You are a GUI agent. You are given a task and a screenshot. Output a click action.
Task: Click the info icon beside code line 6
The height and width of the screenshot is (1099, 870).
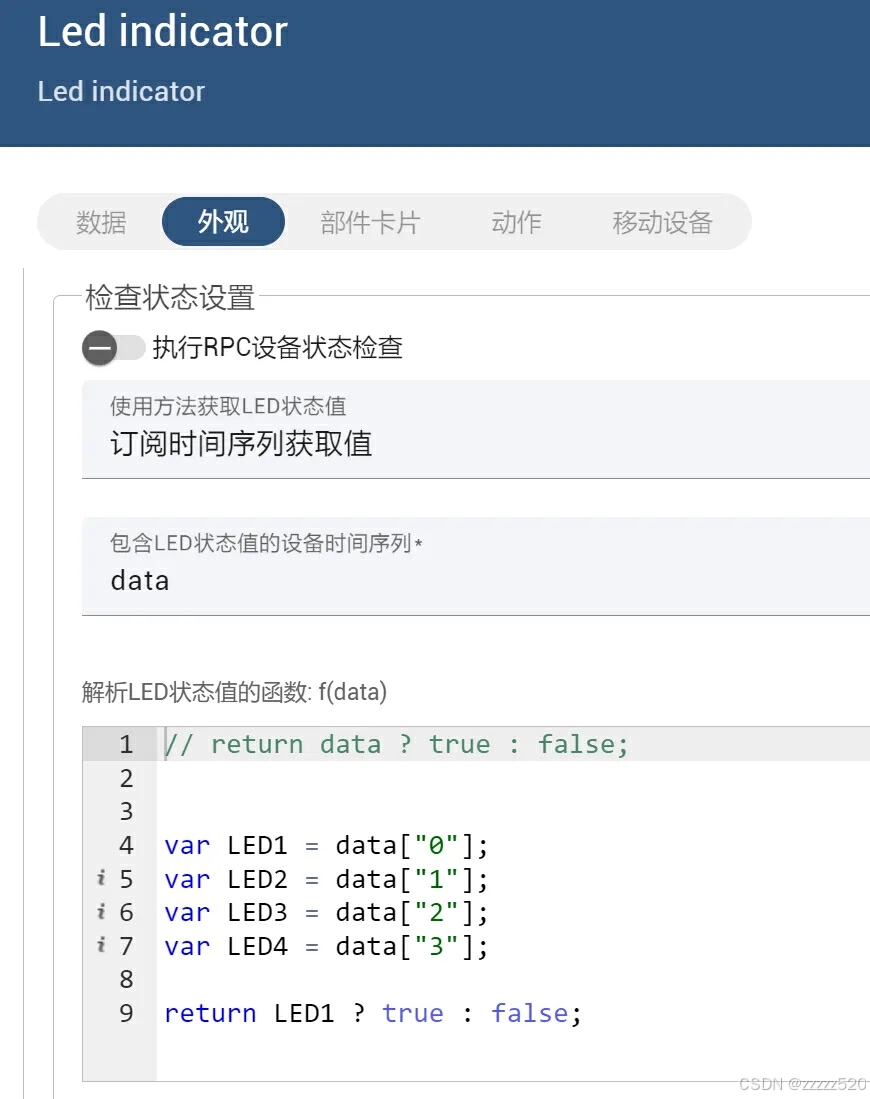point(103,913)
